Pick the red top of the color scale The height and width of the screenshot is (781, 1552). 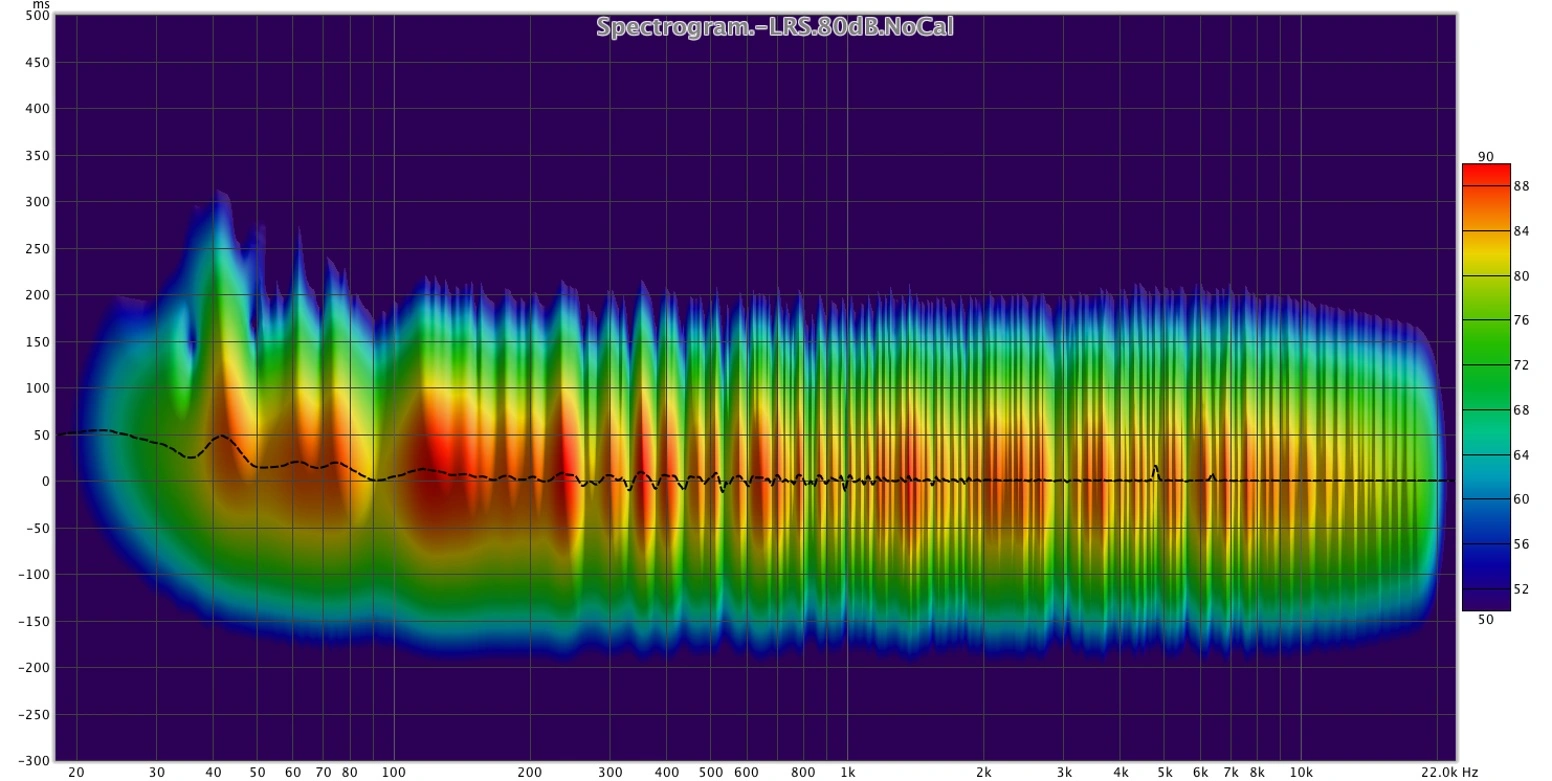(x=1485, y=172)
